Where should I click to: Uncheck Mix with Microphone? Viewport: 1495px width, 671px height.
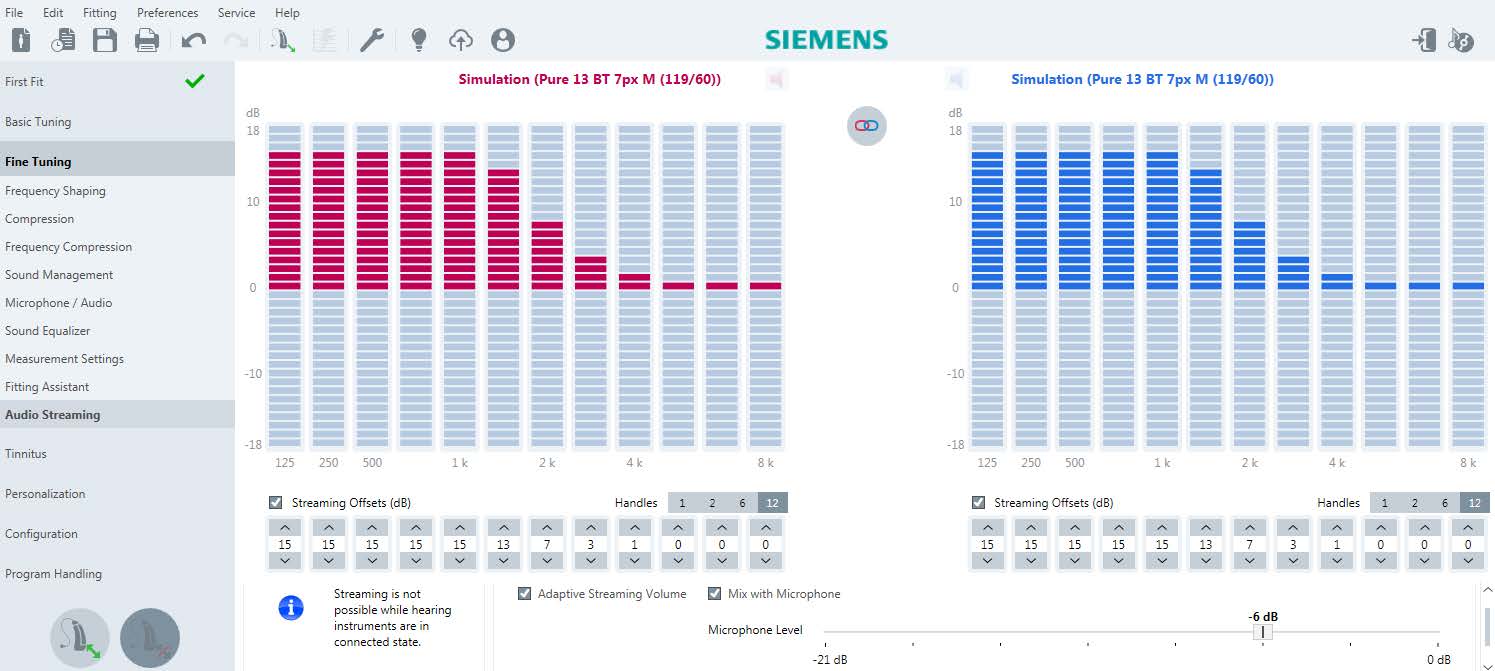click(715, 594)
